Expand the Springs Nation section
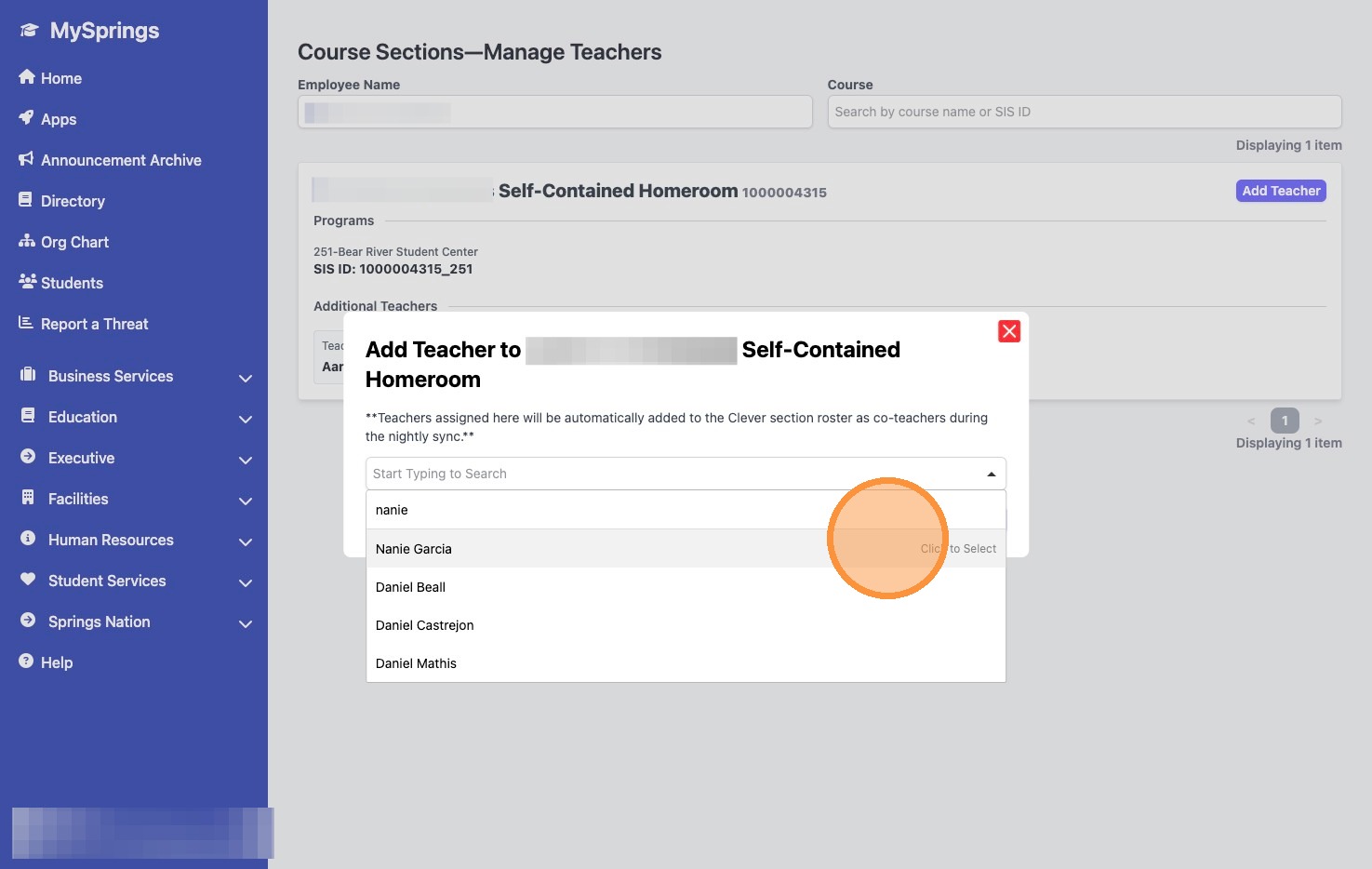This screenshot has width=1372, height=869. click(x=246, y=623)
